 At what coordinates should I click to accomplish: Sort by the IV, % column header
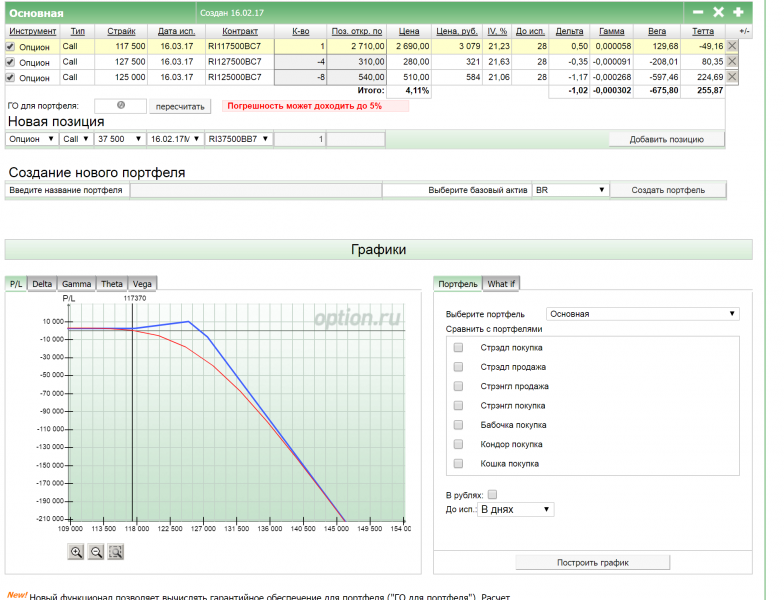pos(497,31)
